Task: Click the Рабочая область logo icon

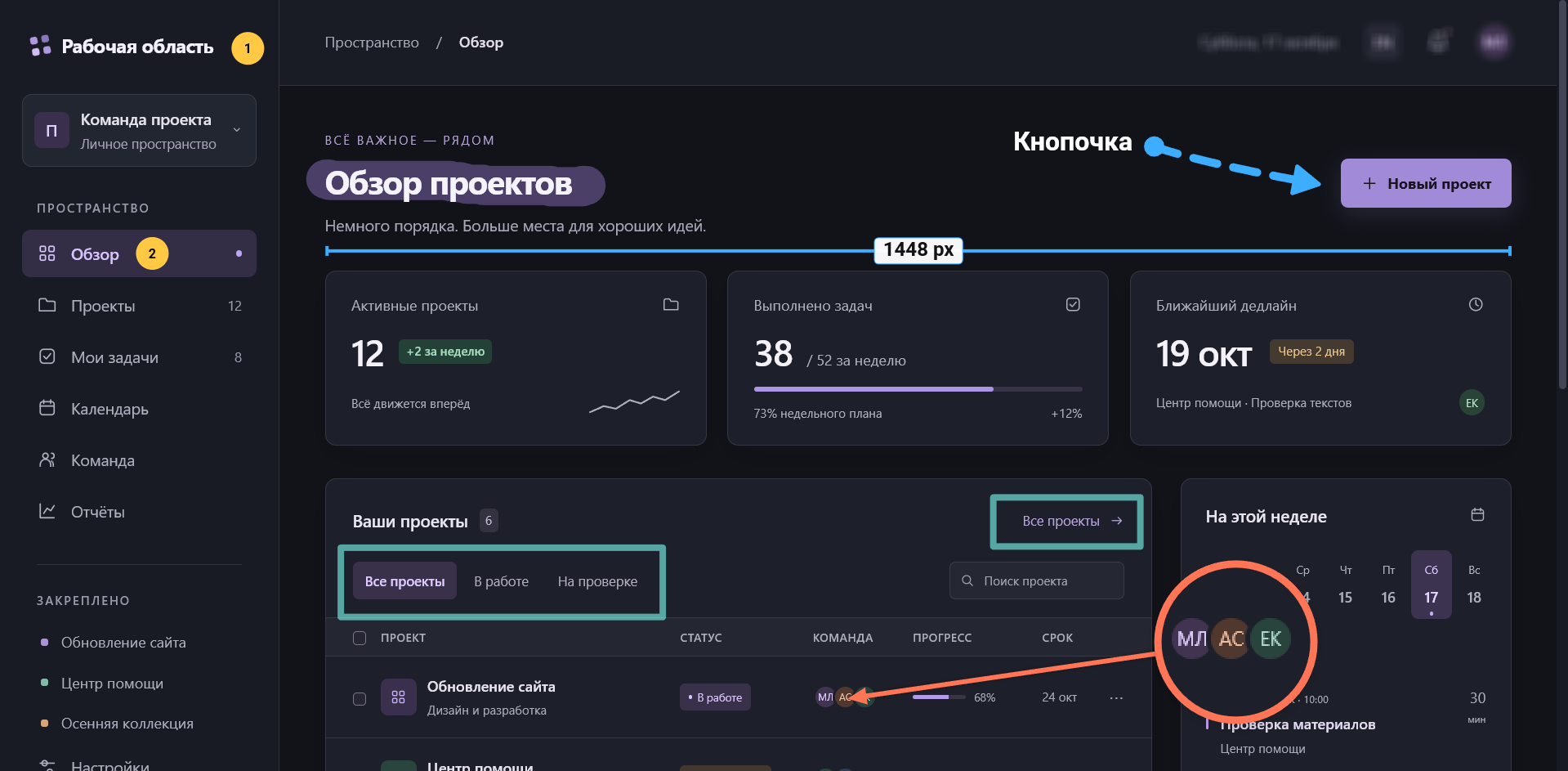Action: pos(40,46)
